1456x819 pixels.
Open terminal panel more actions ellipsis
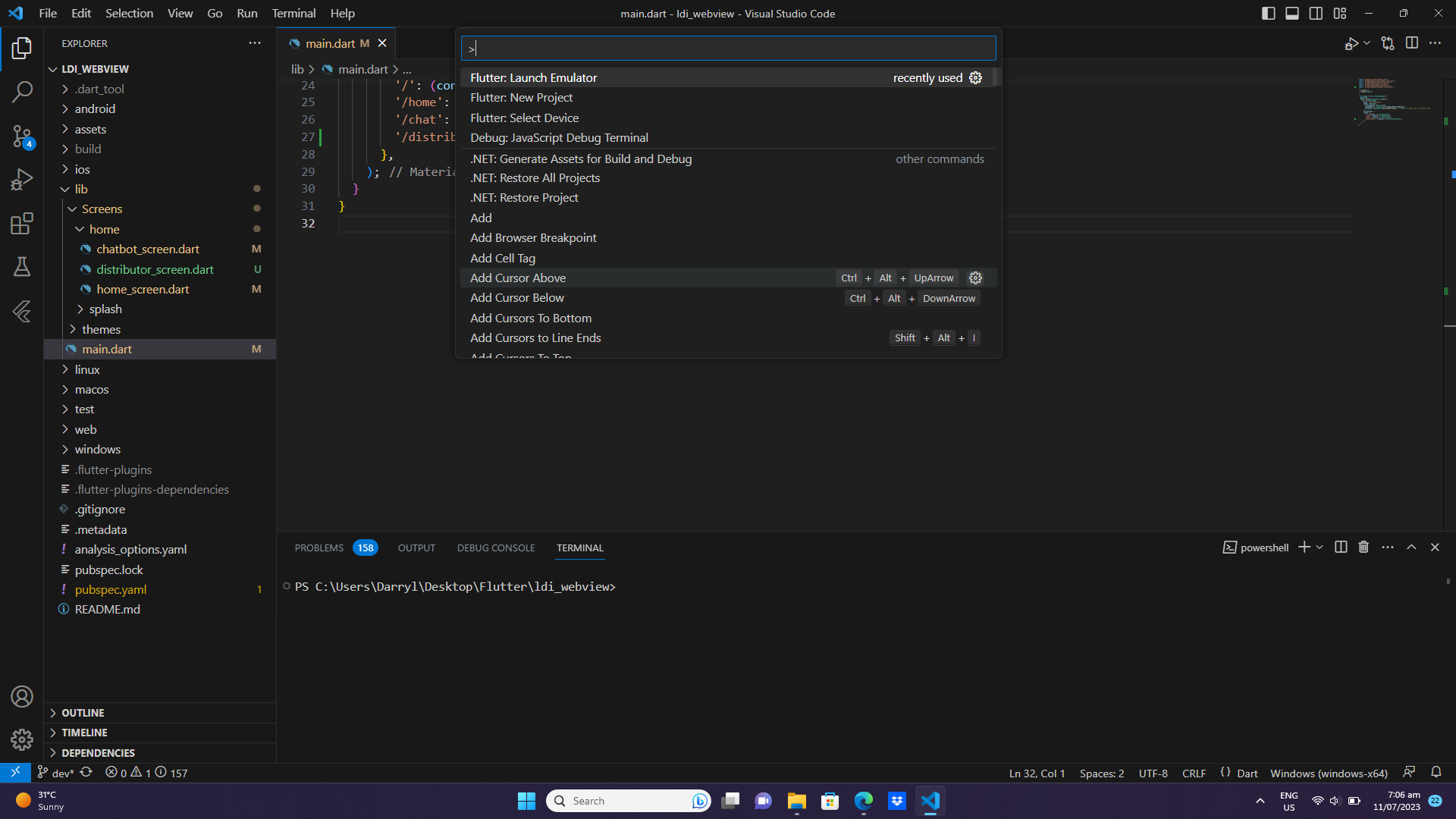tap(1388, 548)
